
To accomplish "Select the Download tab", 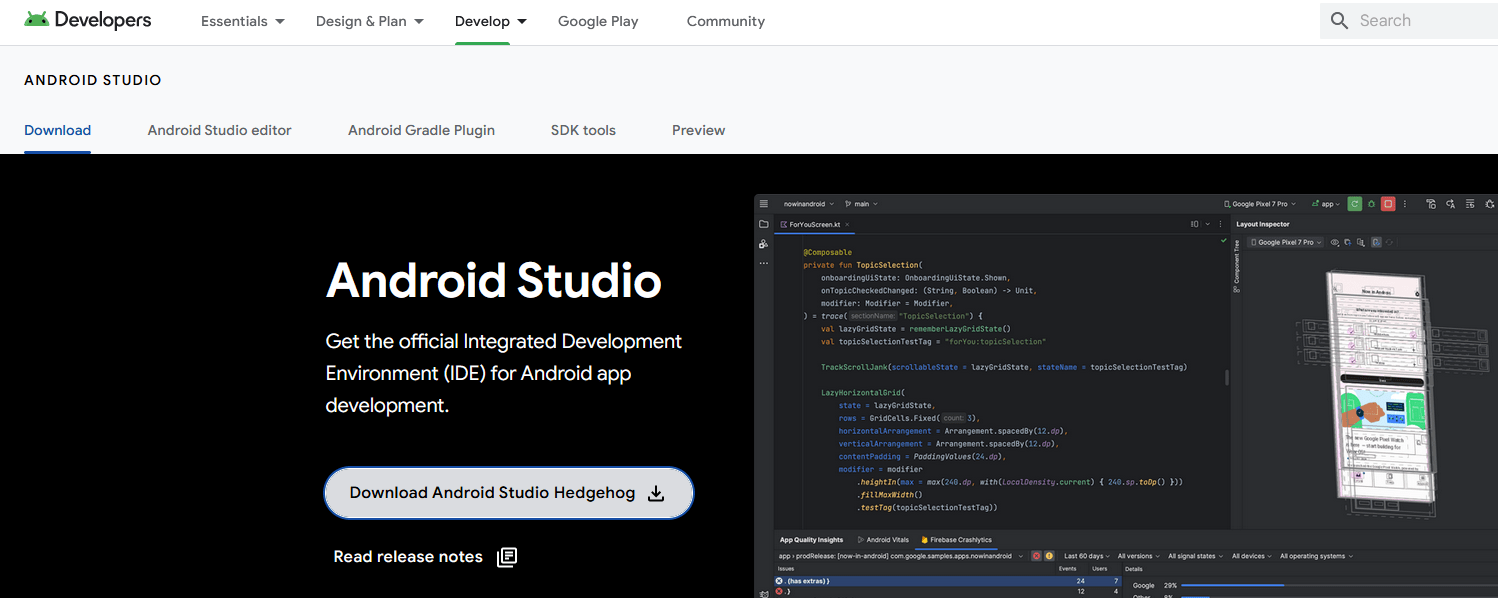I will click(58, 130).
